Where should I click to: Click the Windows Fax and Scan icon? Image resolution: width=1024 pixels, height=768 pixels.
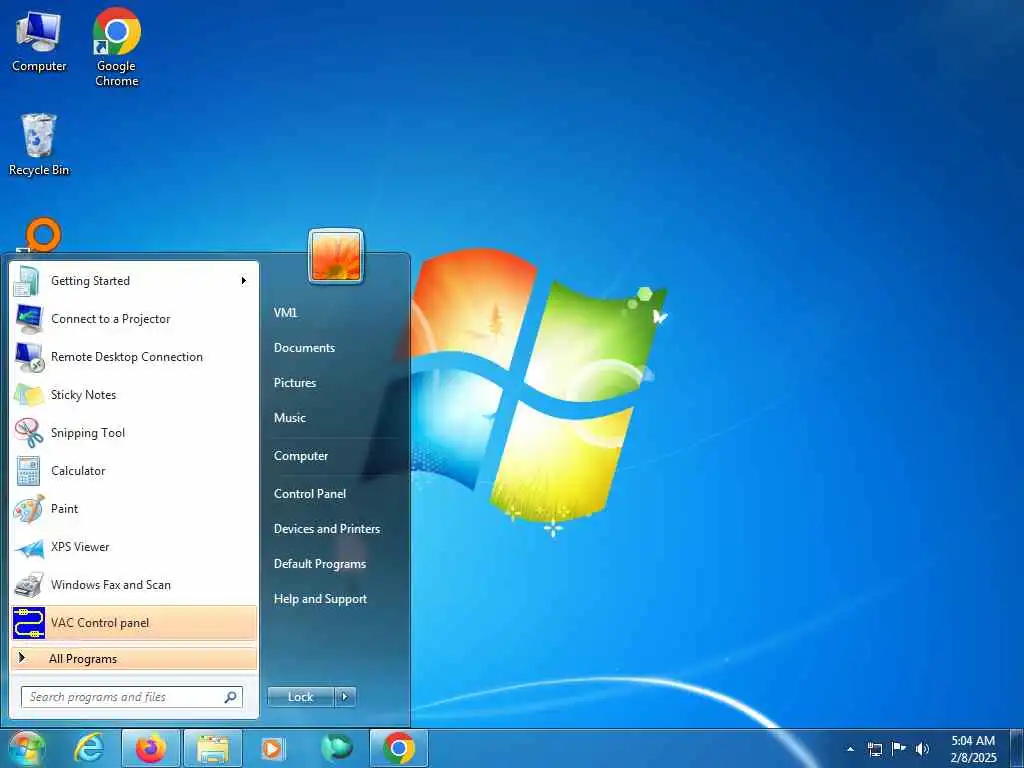29,585
